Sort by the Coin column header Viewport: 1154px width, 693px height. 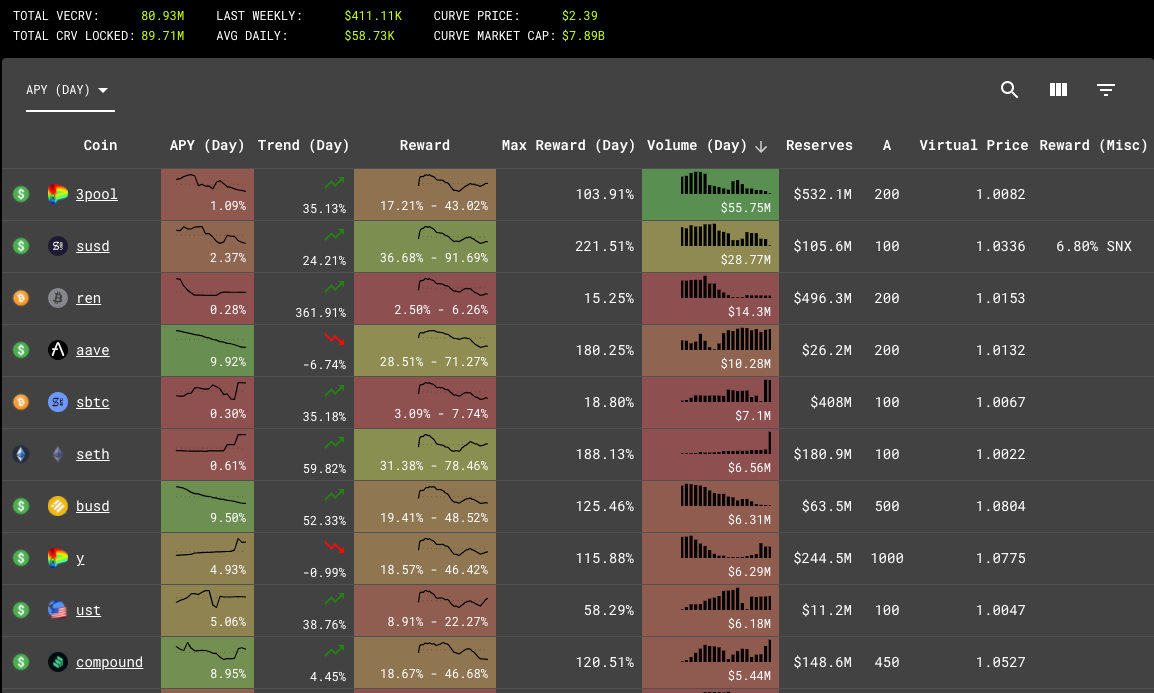coord(100,146)
